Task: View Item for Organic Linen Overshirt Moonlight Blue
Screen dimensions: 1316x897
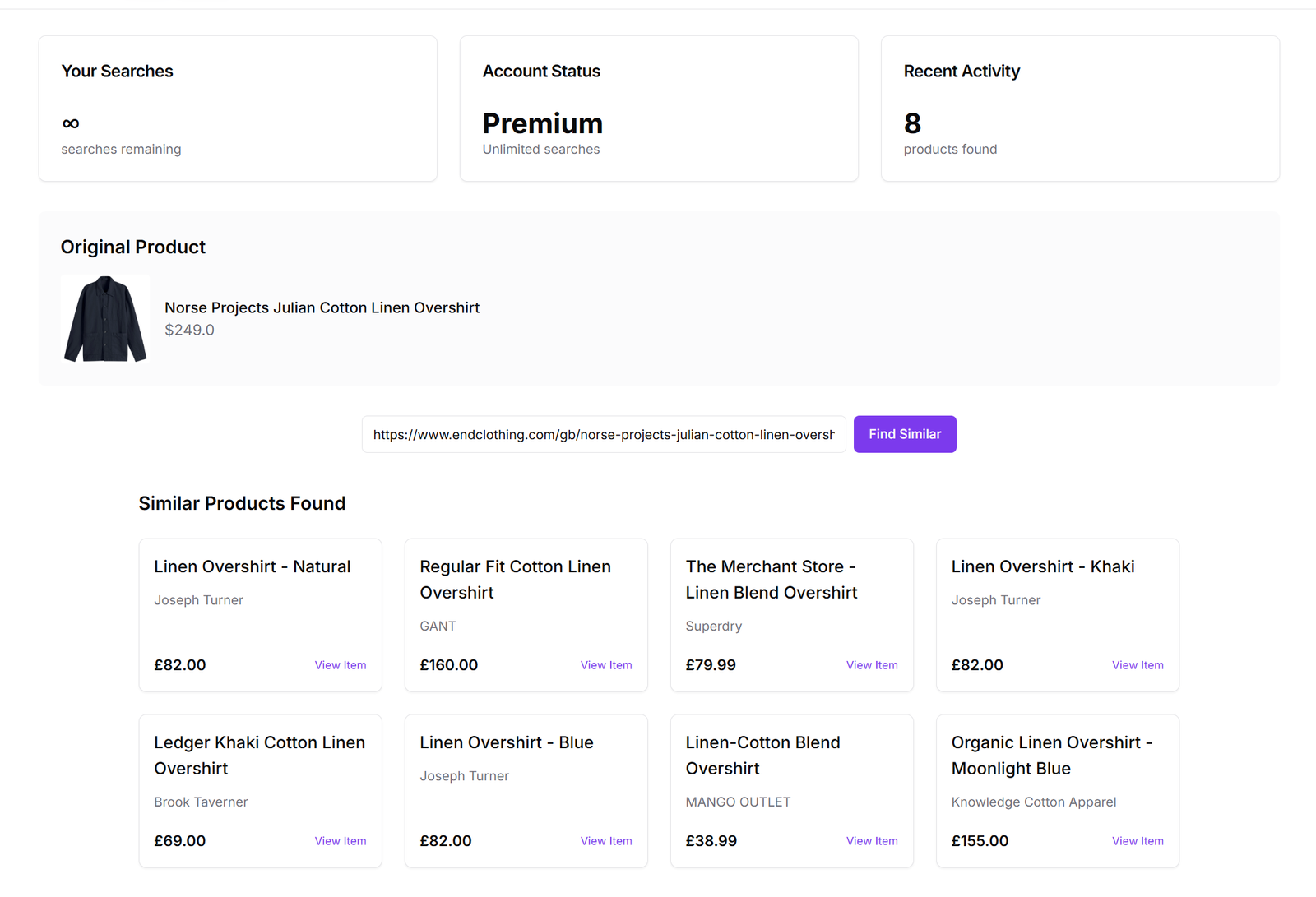Action: pos(1138,841)
